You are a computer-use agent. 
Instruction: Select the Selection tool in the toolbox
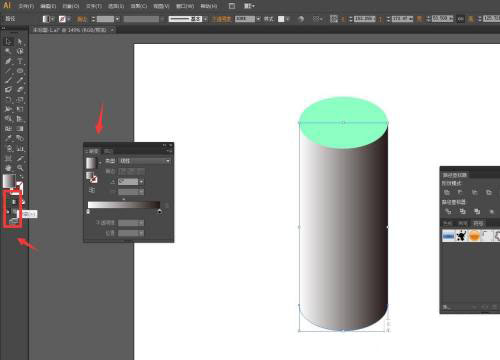(x=8, y=41)
